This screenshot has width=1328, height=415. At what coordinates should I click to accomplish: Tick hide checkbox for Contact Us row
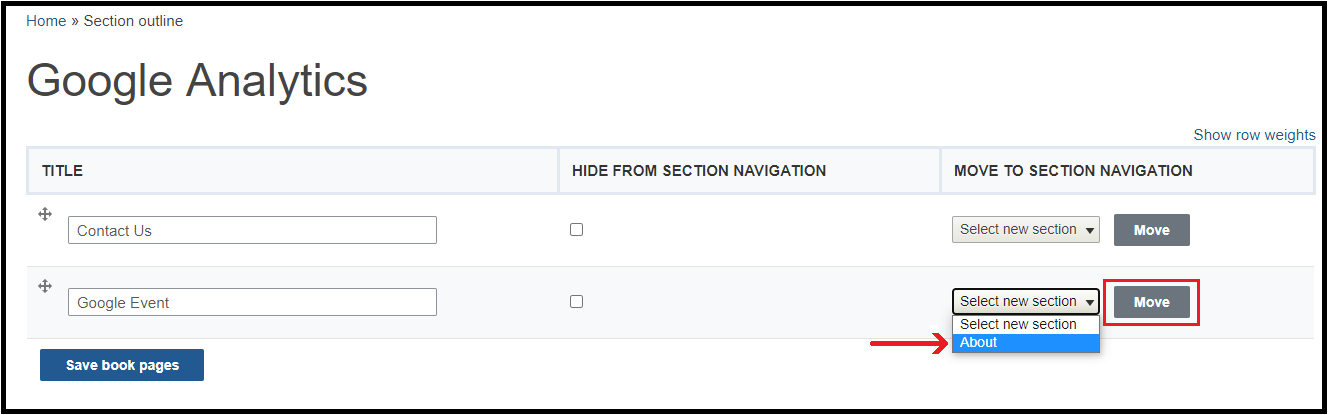tap(576, 229)
